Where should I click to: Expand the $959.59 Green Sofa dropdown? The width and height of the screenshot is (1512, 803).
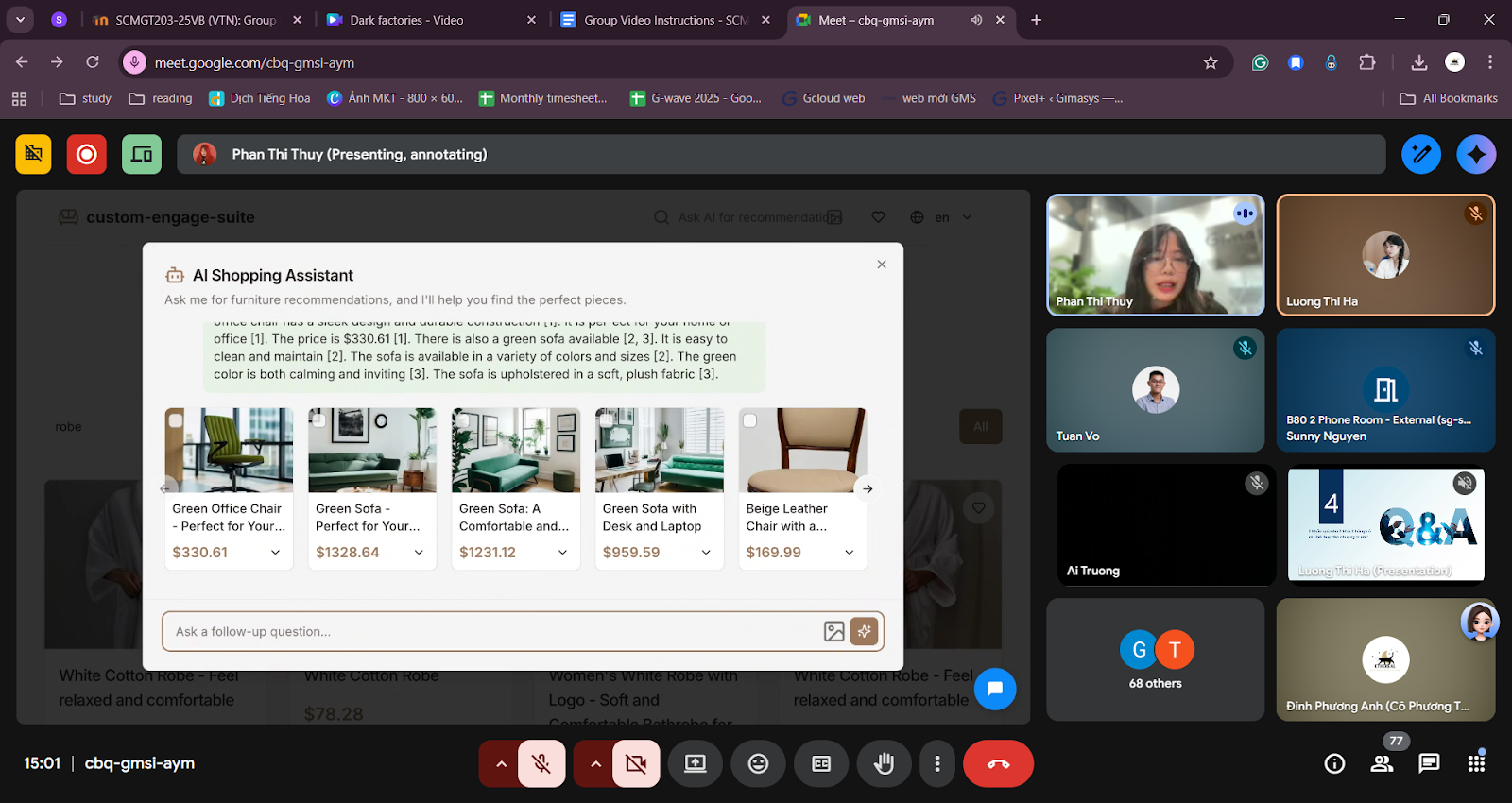coord(706,553)
